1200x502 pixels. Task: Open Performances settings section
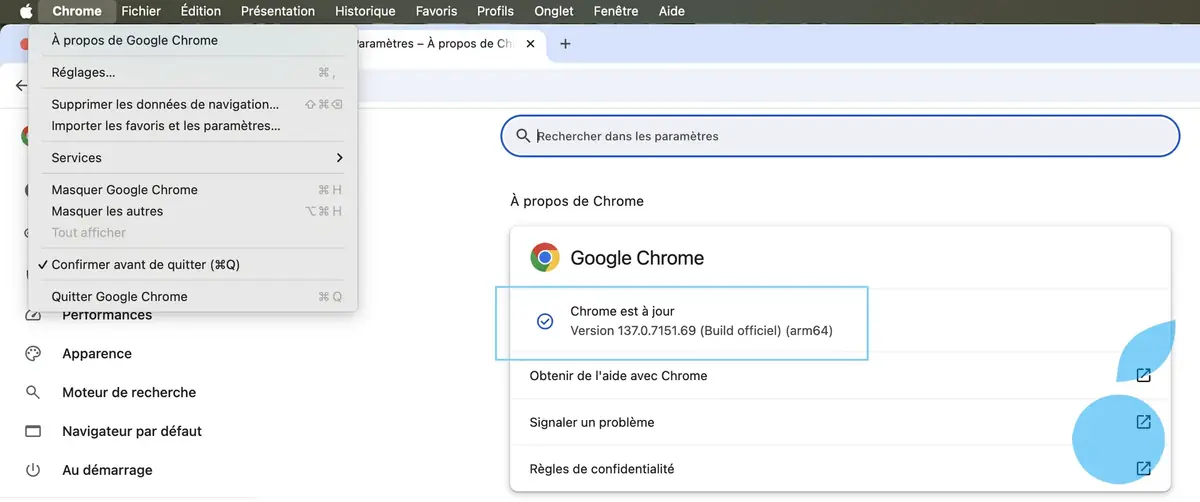tap(107, 315)
